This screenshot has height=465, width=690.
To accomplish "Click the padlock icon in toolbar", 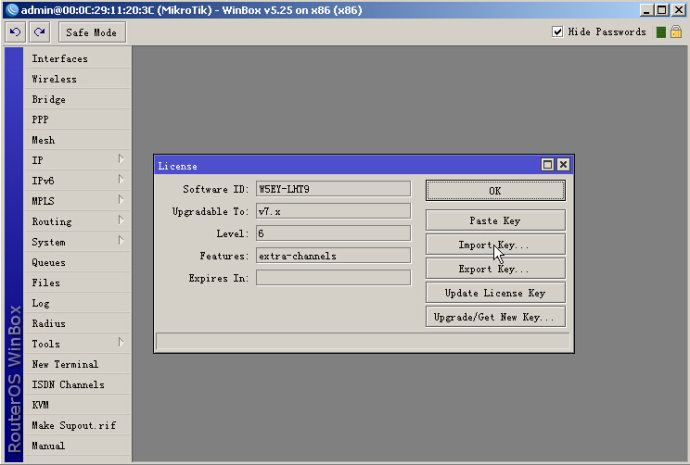I will click(676, 32).
